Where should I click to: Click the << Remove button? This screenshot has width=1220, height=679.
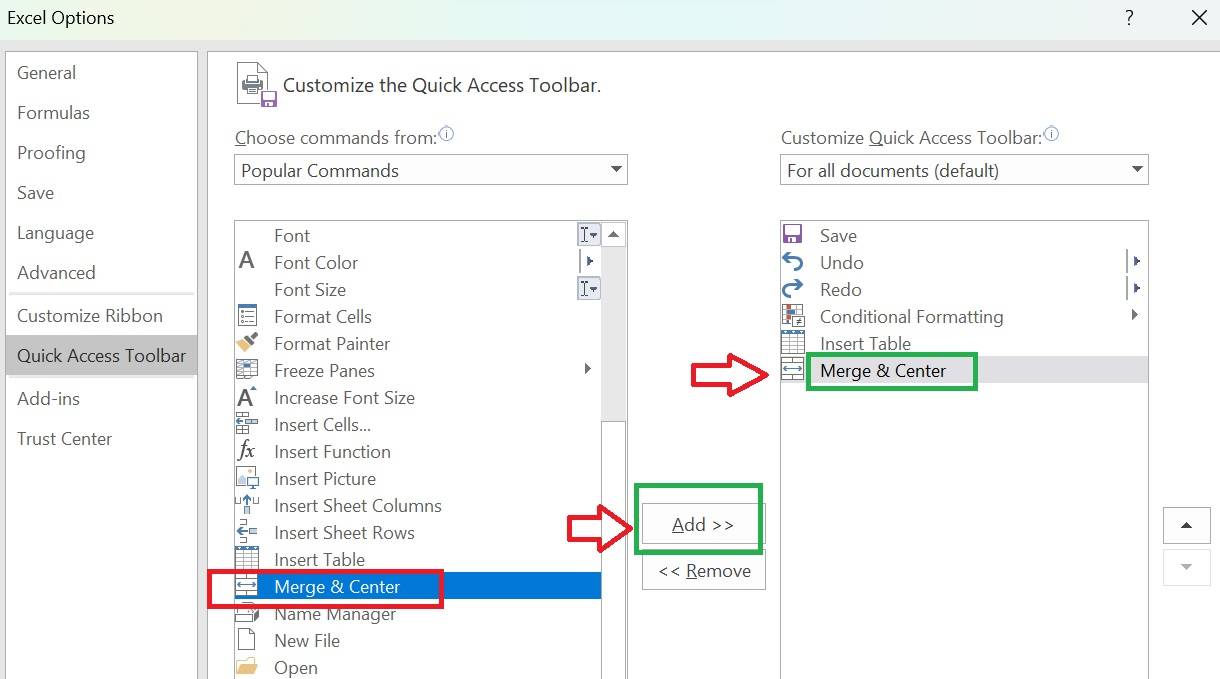tap(704, 571)
